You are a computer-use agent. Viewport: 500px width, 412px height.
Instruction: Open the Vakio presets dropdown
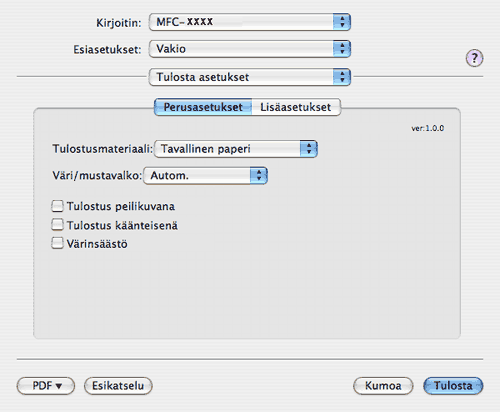coord(250,49)
